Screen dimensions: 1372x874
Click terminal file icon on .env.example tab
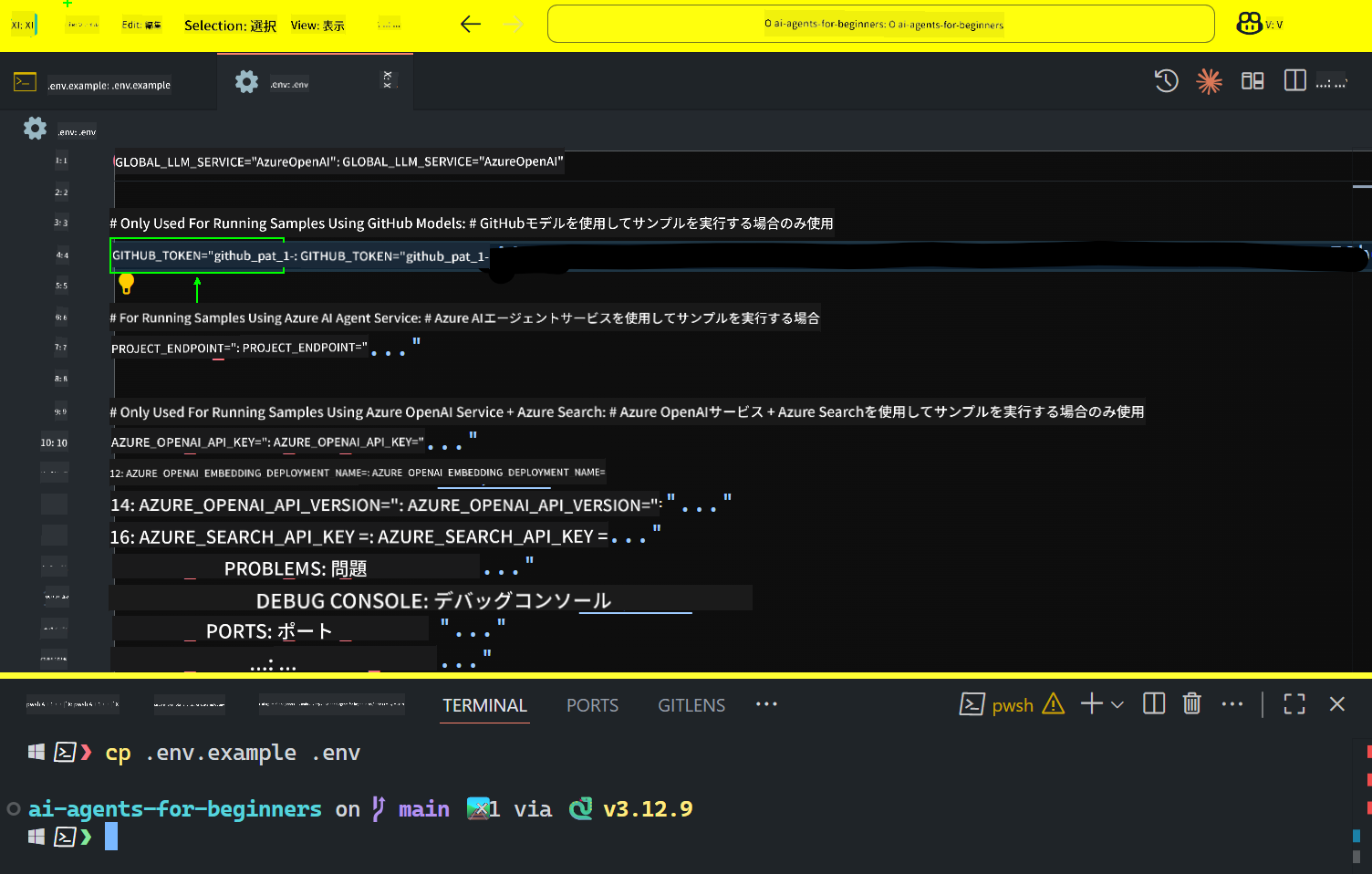point(25,82)
